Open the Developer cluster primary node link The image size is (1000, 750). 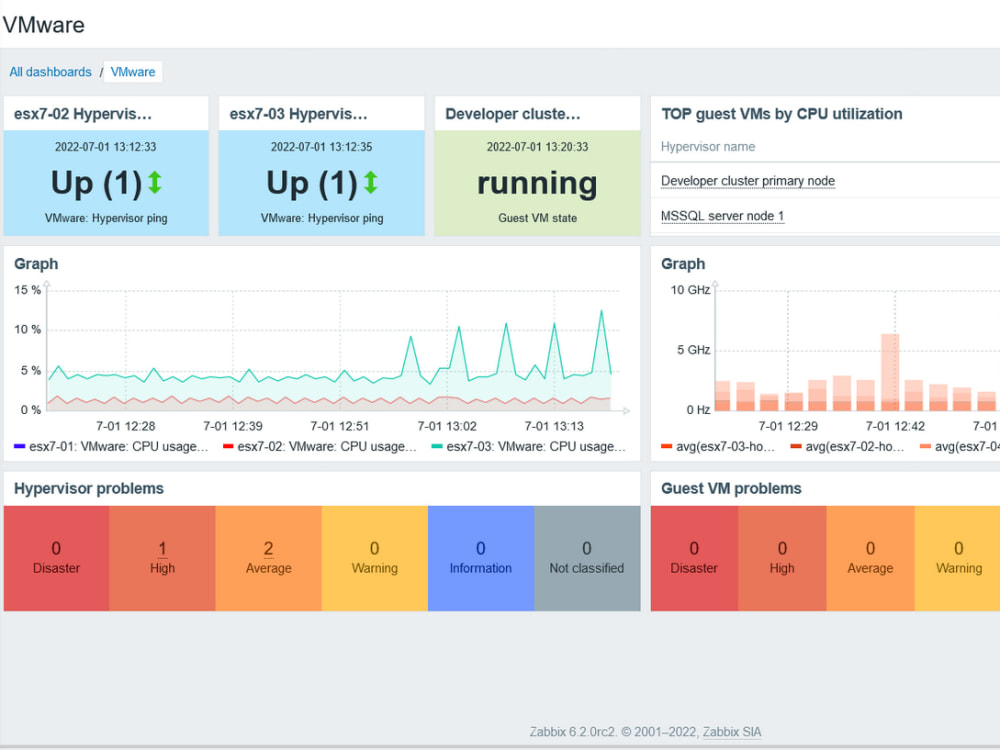tap(747, 181)
